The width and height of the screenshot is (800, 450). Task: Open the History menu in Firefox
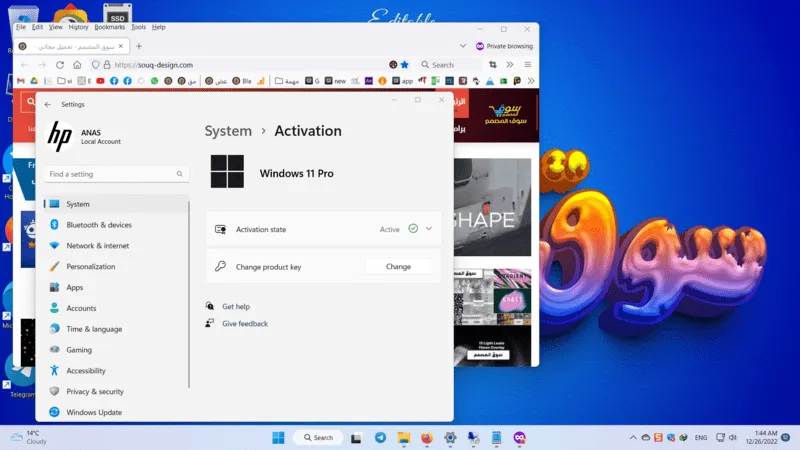[79, 27]
